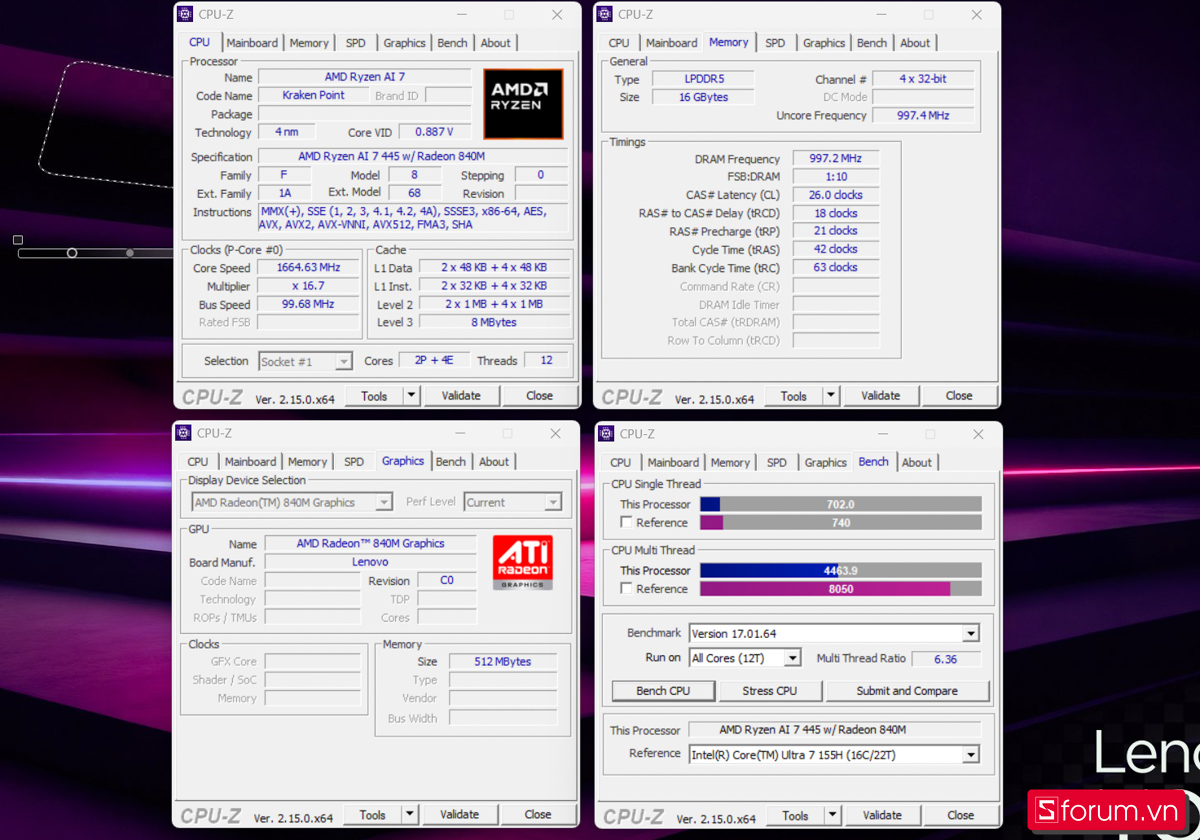Click Validate in the Bench tab window

pyautogui.click(x=882, y=816)
